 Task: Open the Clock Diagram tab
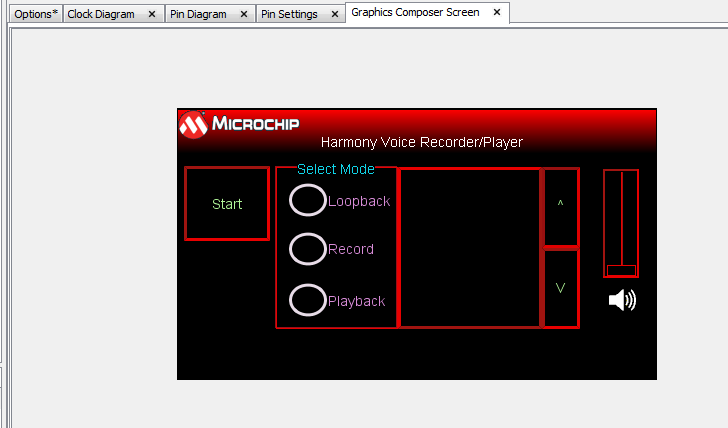pyautogui.click(x=101, y=14)
